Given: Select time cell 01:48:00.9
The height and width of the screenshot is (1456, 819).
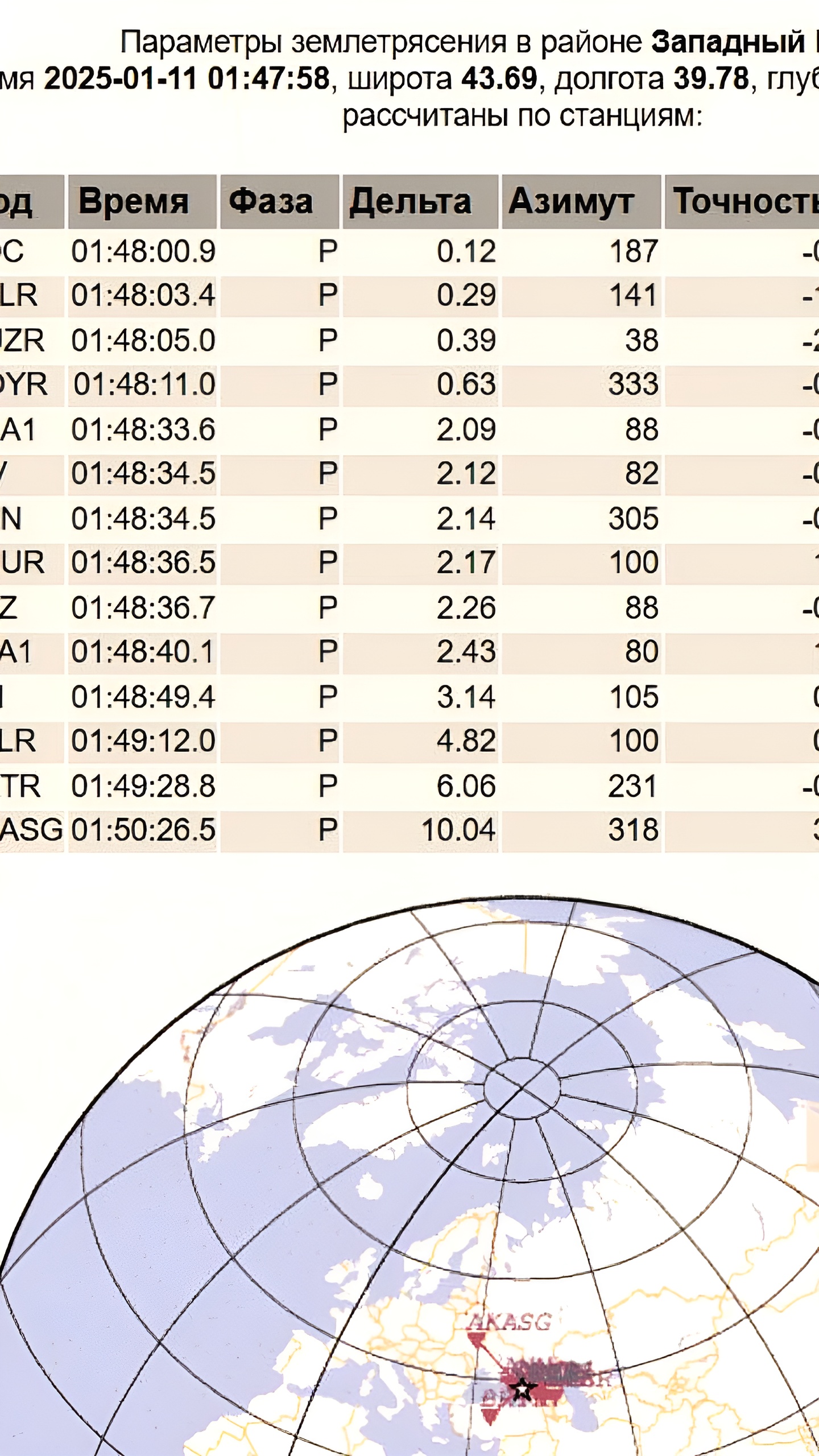Looking at the screenshot, I should pos(143,251).
